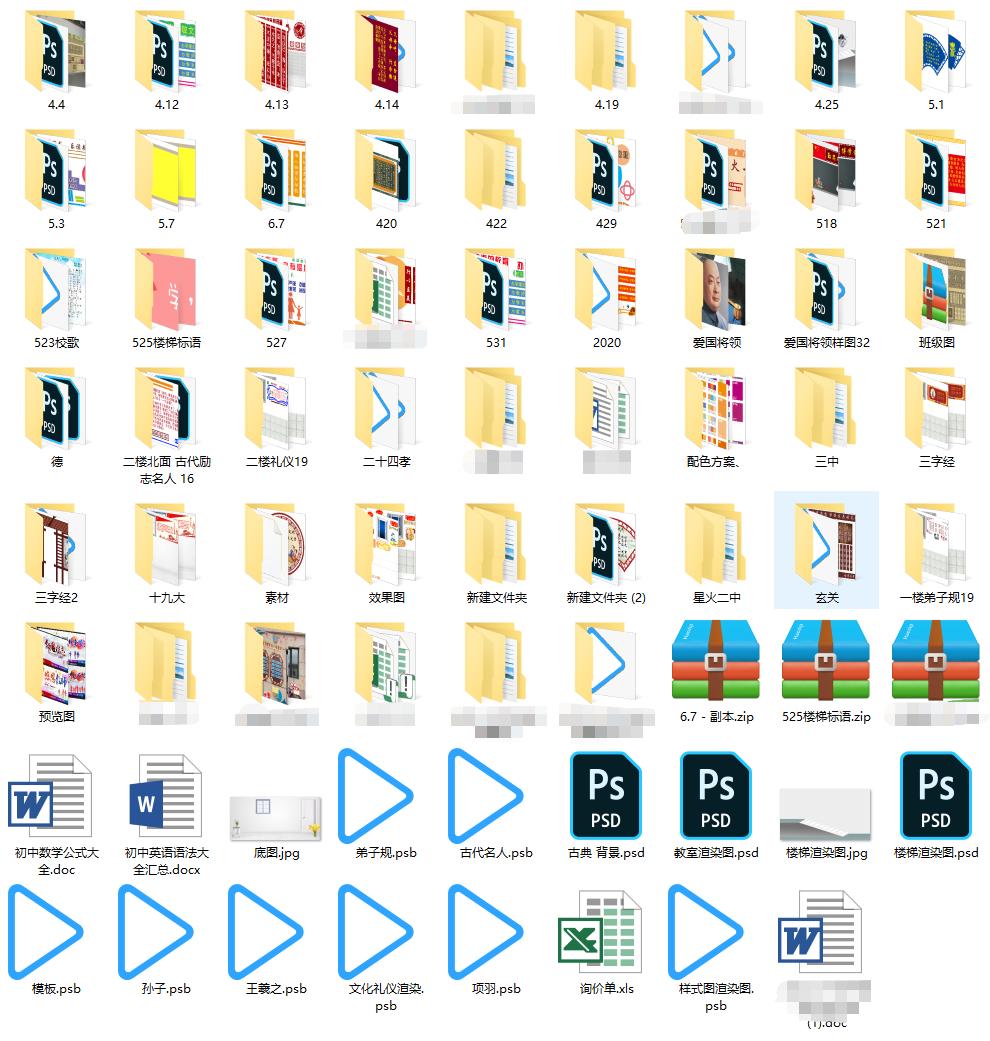The height and width of the screenshot is (1041, 990).
Task: Select the 初中数学公式大全.doc Word file
Action: coord(50,795)
